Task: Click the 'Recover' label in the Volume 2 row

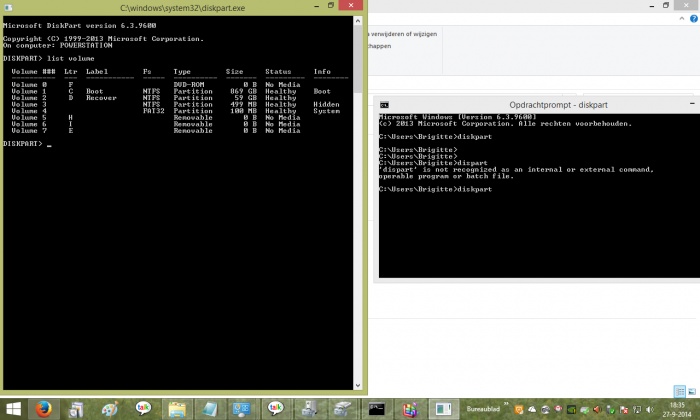Action: (101, 98)
